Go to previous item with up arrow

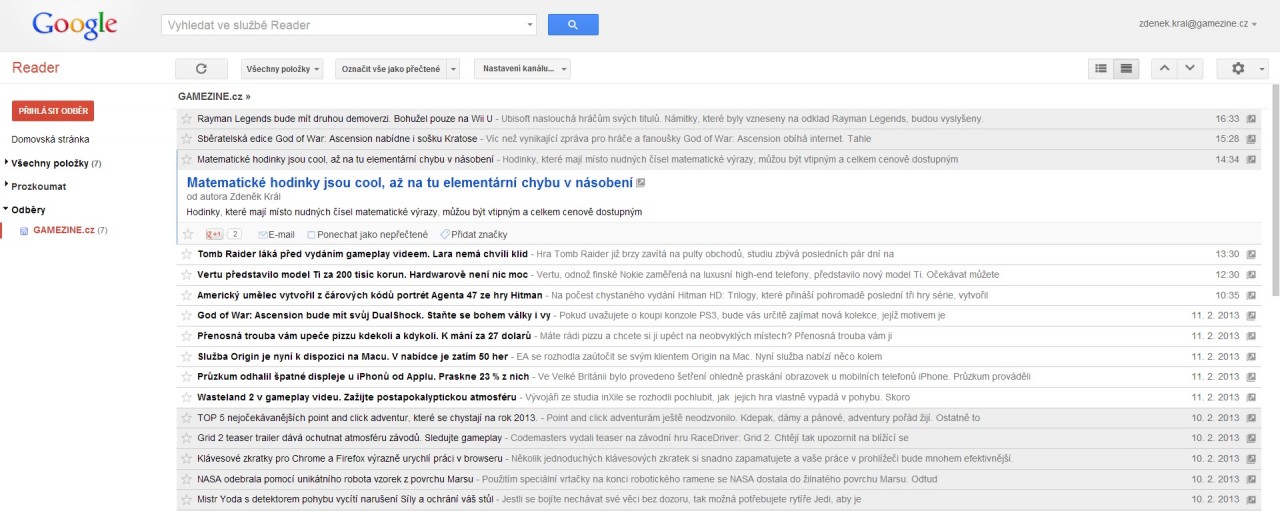(x=1164, y=68)
